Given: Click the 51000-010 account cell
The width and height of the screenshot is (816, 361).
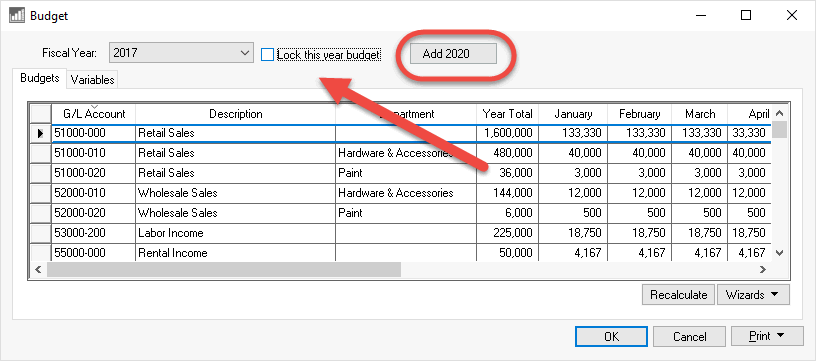Looking at the screenshot, I should click(x=94, y=153).
